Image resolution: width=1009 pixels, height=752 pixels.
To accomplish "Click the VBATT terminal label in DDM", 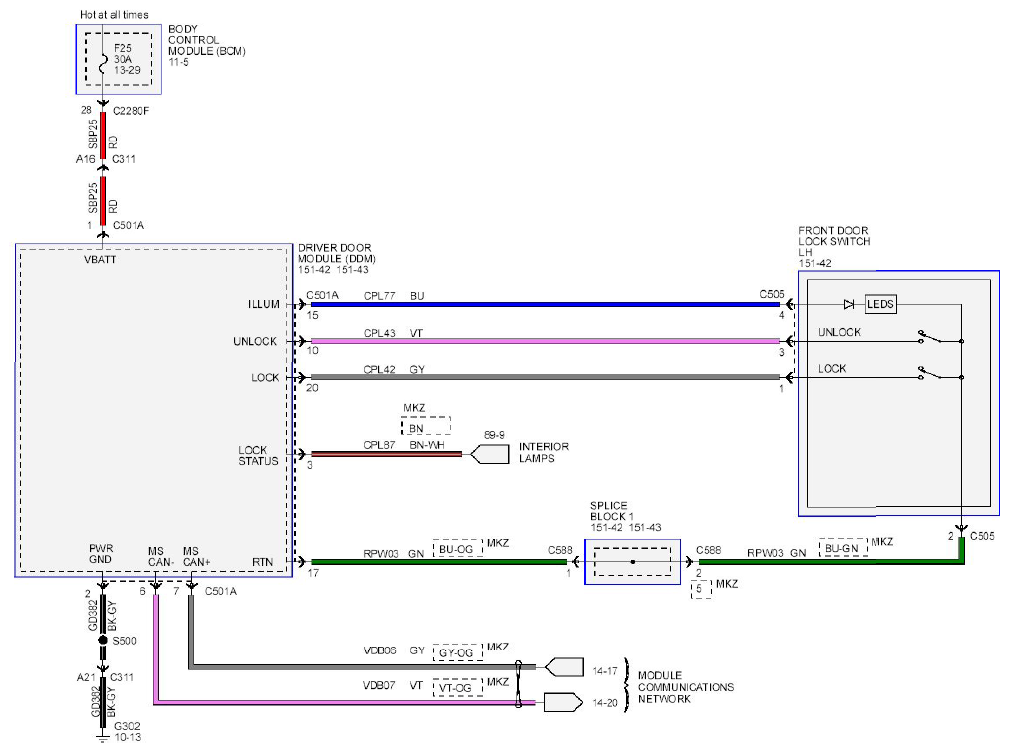I will (100, 259).
